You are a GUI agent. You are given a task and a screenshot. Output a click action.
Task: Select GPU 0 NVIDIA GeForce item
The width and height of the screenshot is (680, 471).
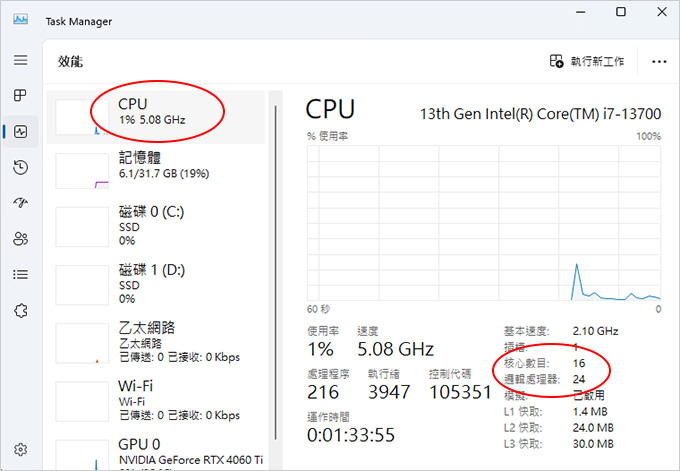pos(156,453)
